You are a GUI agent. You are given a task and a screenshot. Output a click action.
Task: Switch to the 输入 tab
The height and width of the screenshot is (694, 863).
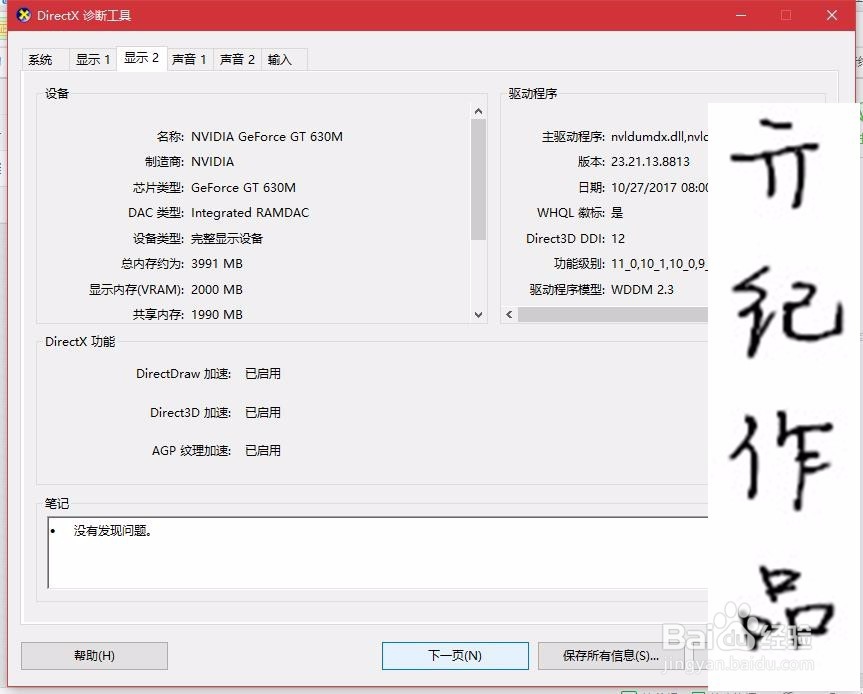click(284, 59)
